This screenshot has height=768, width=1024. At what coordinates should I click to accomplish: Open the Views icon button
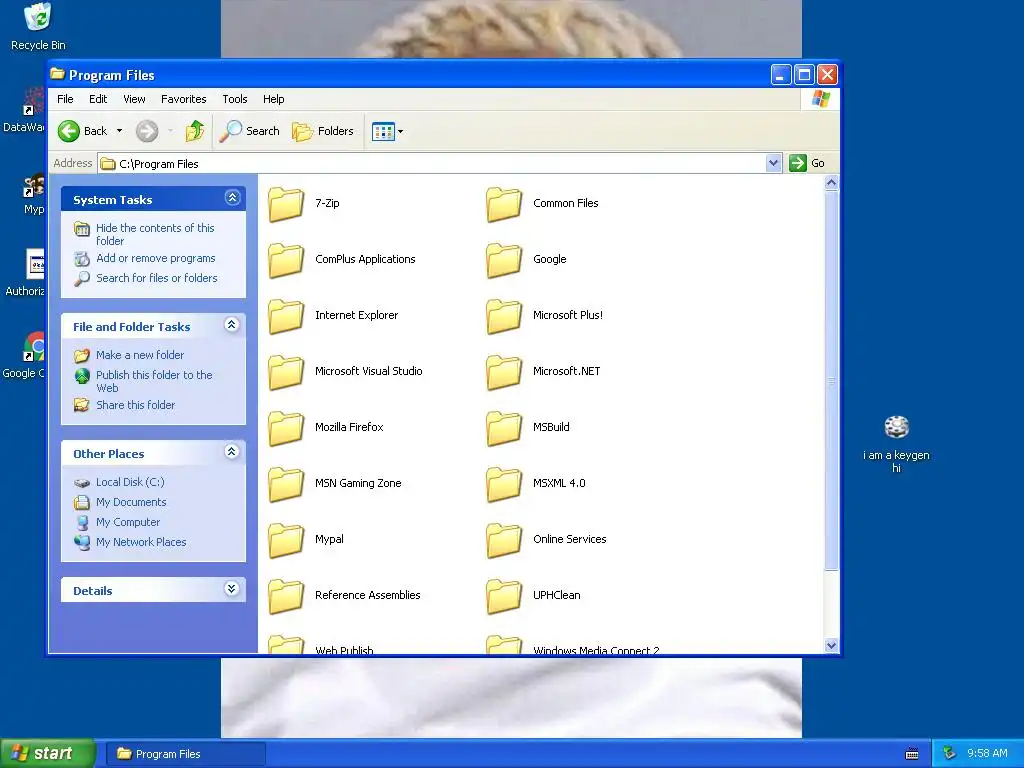[x=383, y=131]
